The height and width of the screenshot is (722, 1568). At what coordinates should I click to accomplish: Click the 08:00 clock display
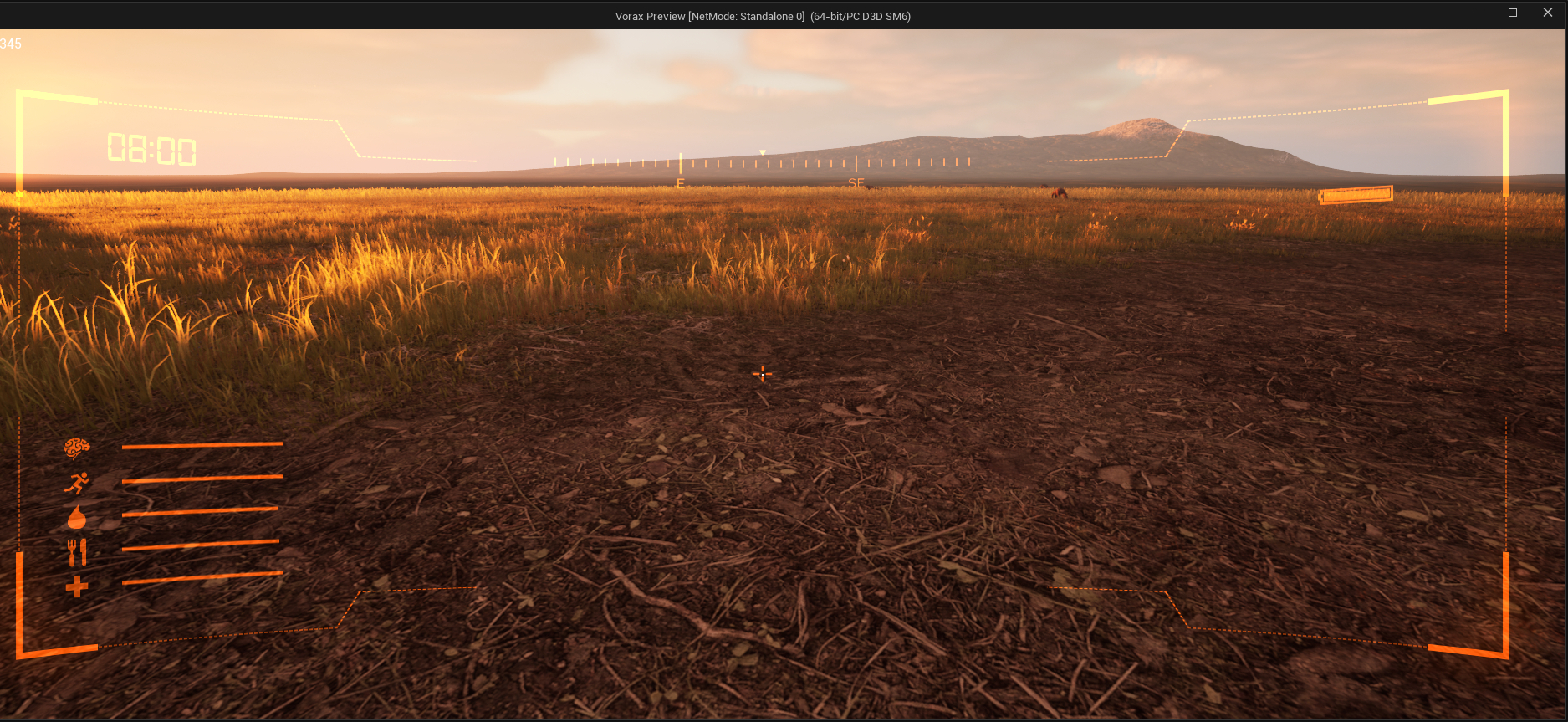click(x=151, y=150)
